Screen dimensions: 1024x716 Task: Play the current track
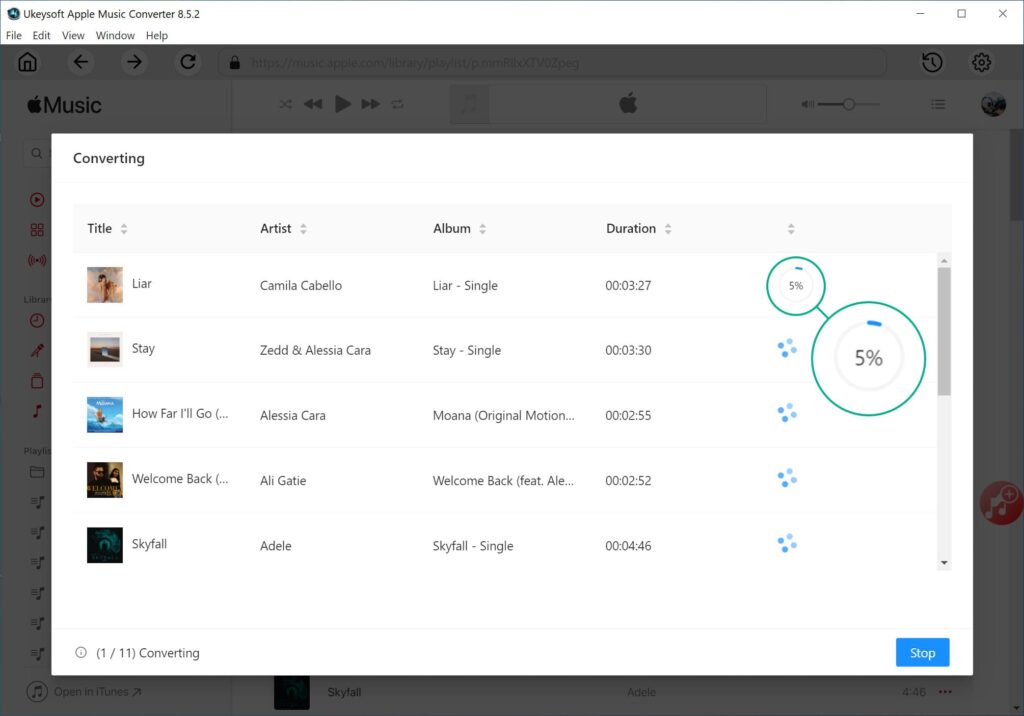click(x=343, y=104)
